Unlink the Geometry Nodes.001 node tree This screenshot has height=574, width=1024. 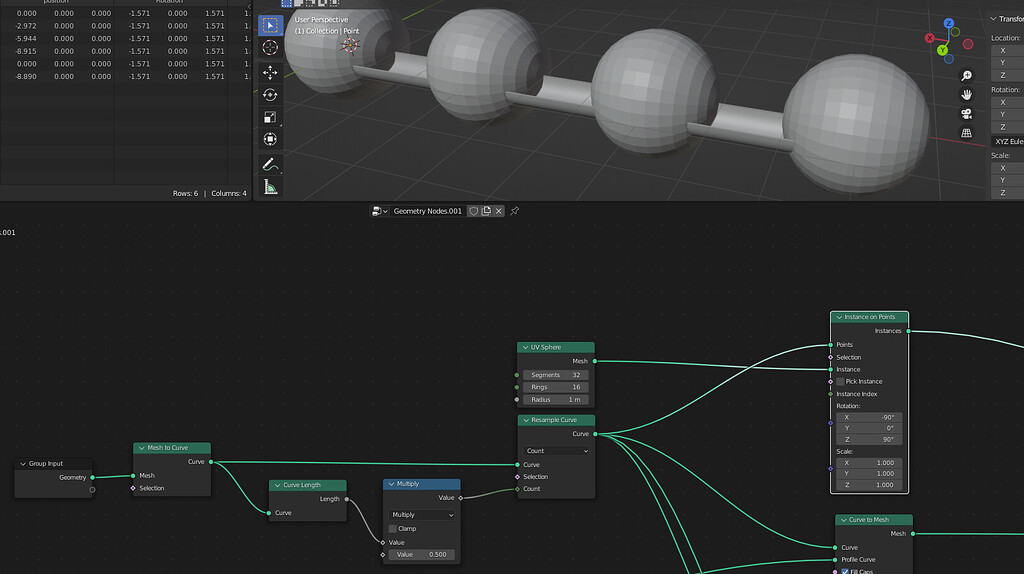[x=498, y=211]
